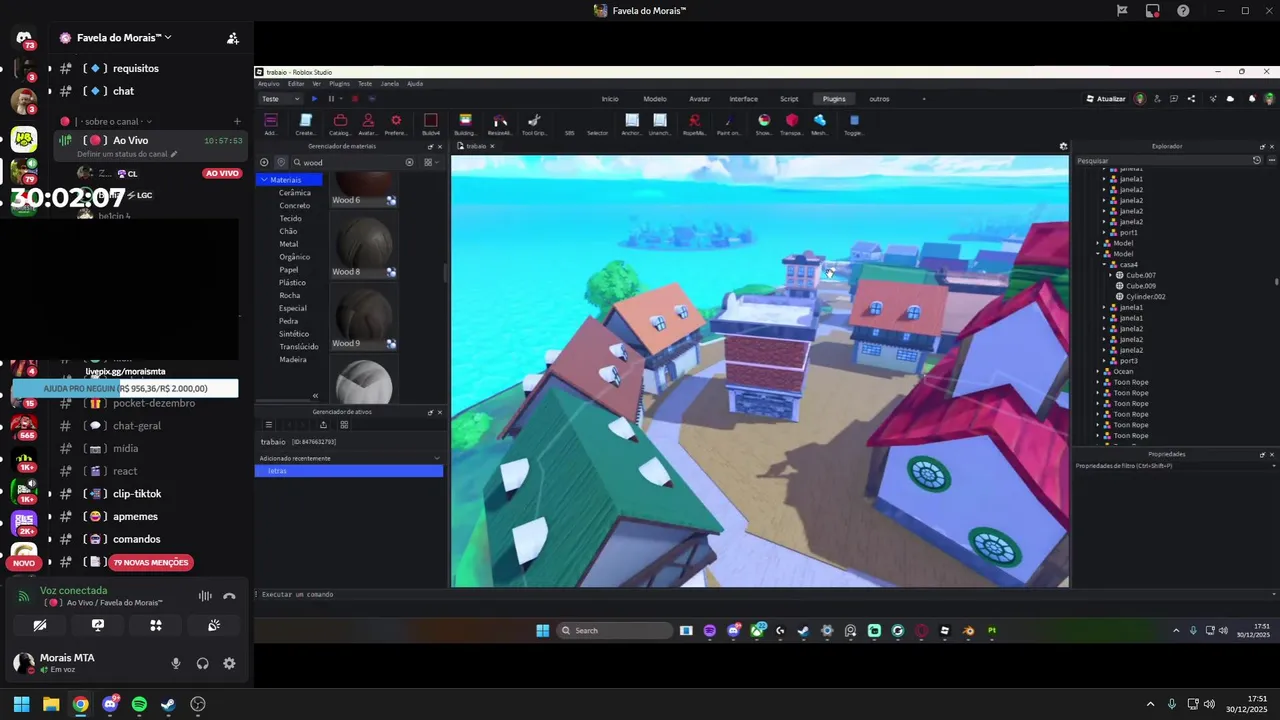Pause the Roblox Studio simulation
The image size is (1280, 720).
(331, 99)
